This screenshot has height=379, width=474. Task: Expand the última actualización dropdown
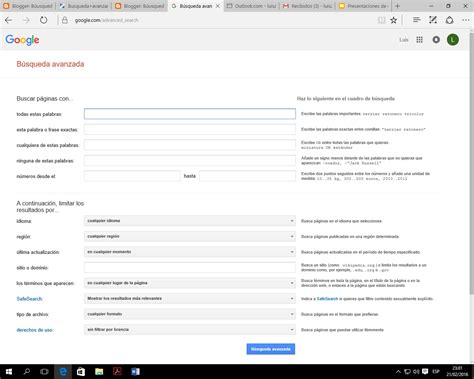[x=190, y=252]
